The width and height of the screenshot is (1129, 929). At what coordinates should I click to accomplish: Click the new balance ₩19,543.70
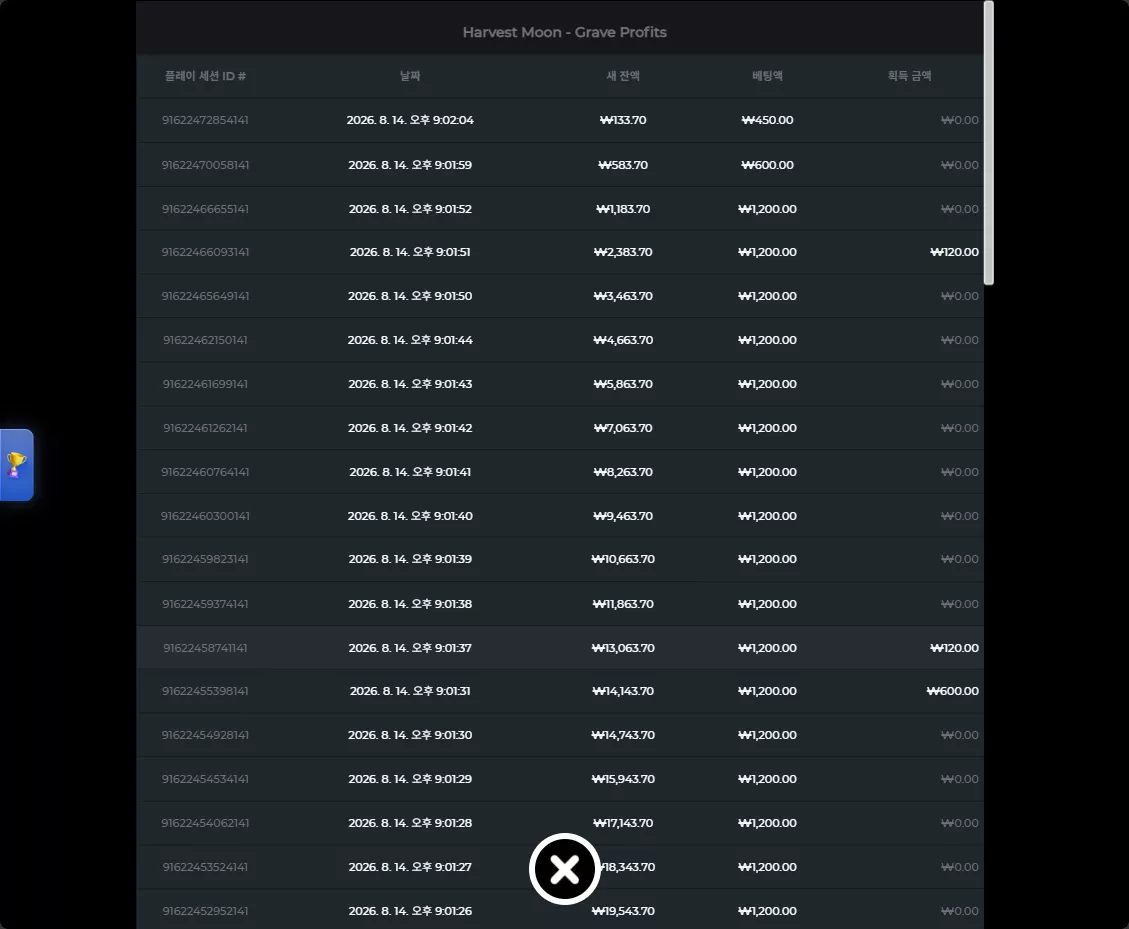click(623, 910)
